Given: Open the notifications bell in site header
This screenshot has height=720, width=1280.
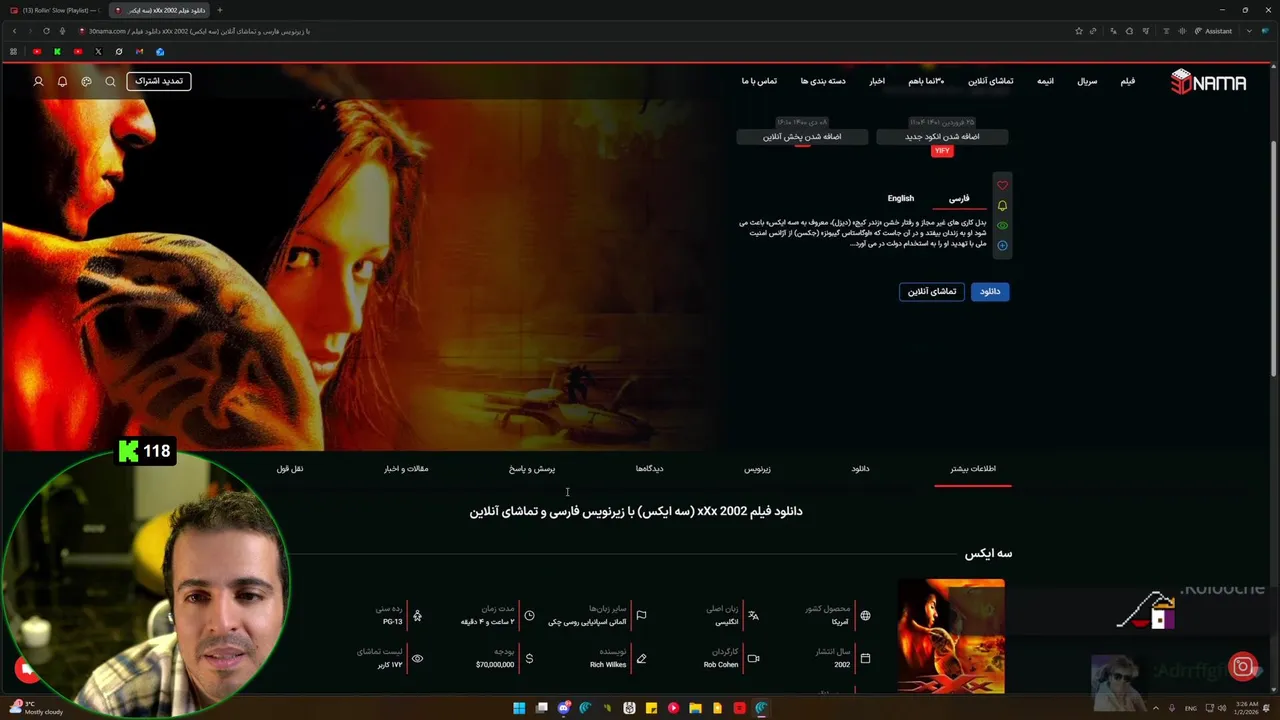Looking at the screenshot, I should [x=62, y=81].
